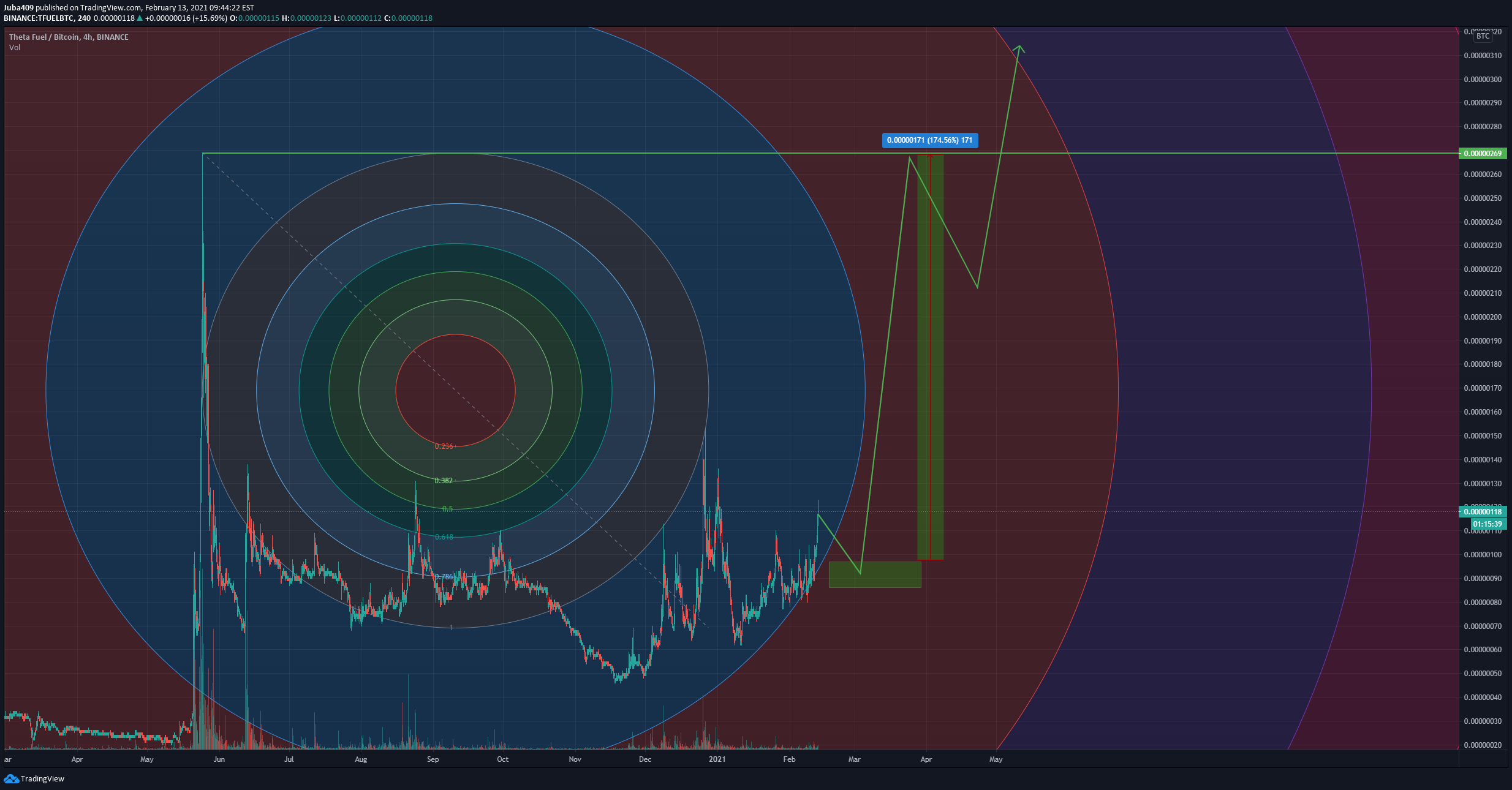Click the Oct label on time axis
This screenshot has width=1512, height=790.
[x=502, y=759]
